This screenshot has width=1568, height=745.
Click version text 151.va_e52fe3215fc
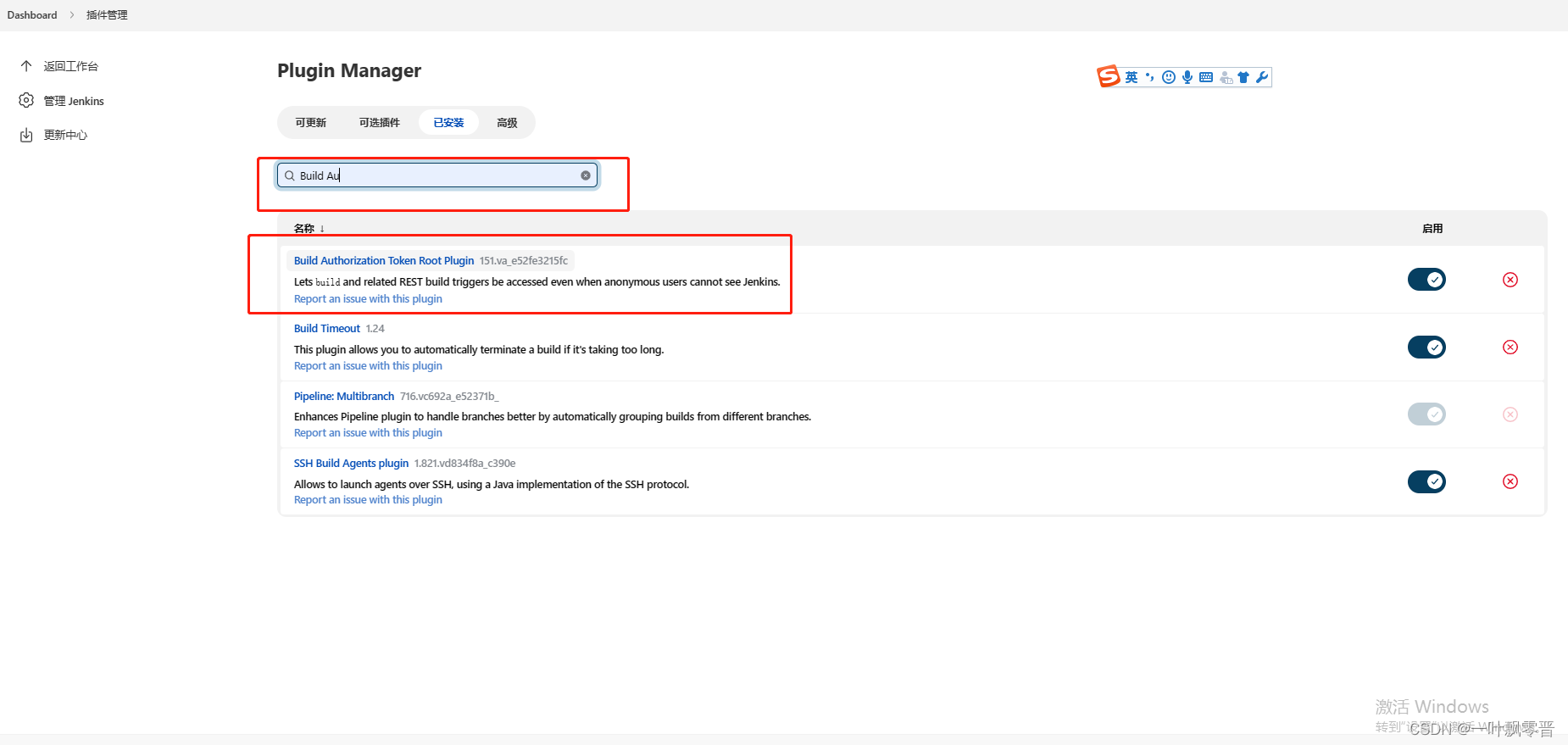coord(524,261)
